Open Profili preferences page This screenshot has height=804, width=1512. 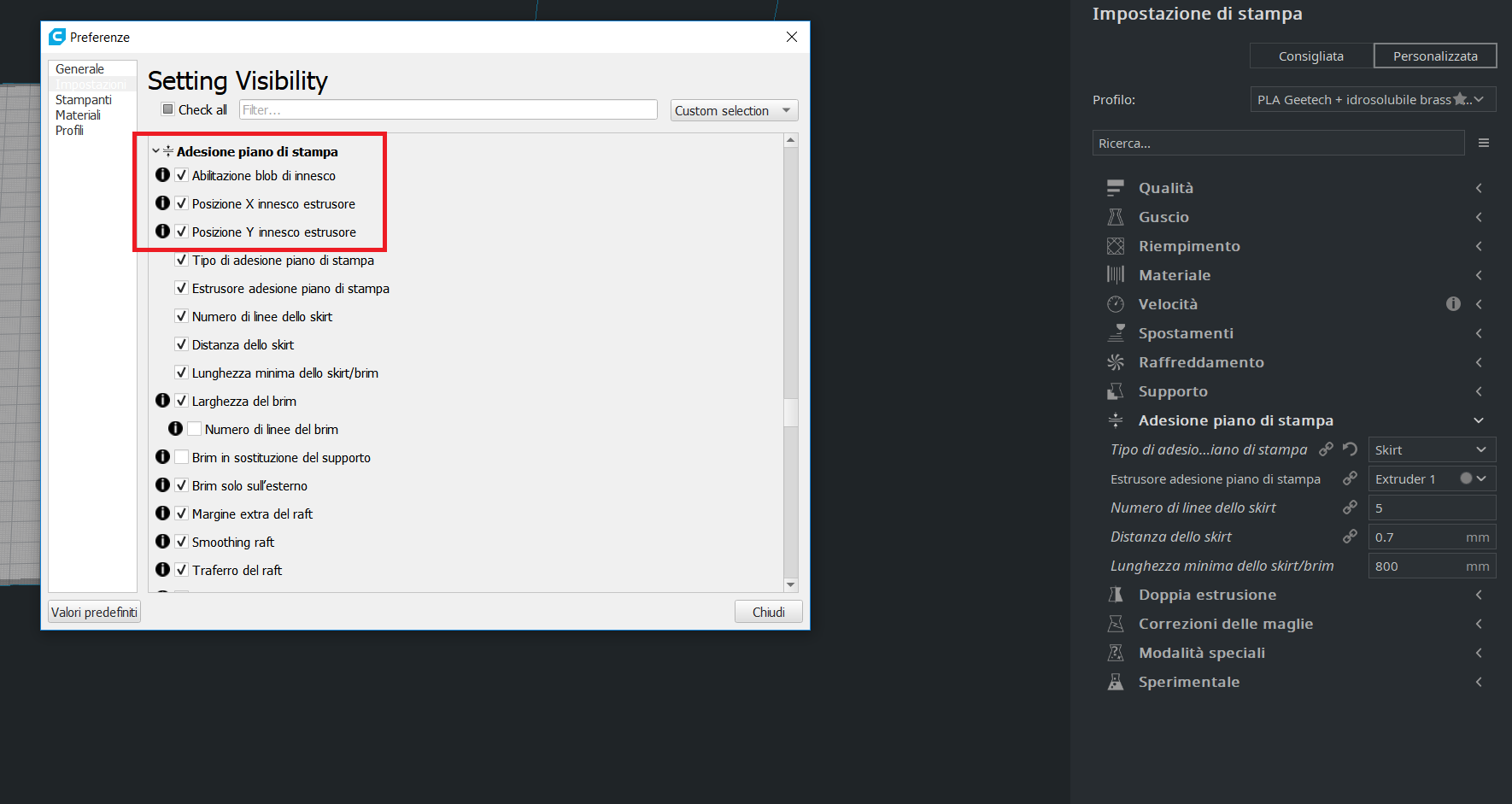(x=69, y=131)
